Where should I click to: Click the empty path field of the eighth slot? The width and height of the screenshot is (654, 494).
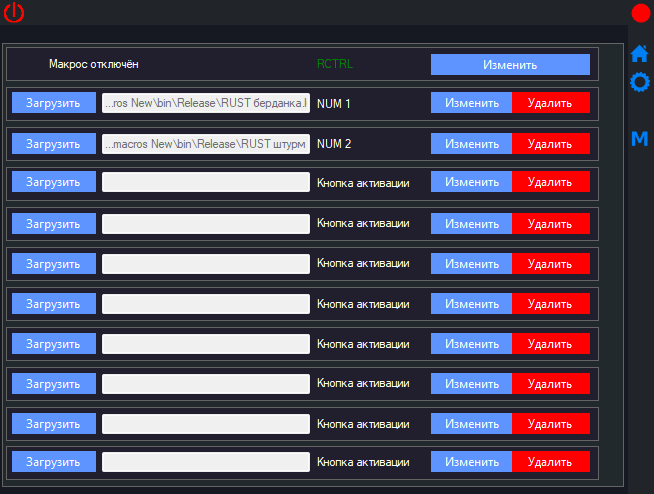click(206, 384)
